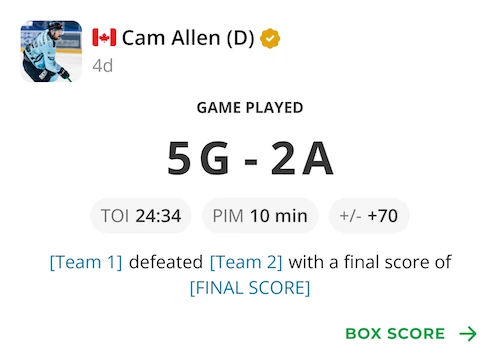500x362 pixels.
Task: Click the 5G goals figure
Action: coord(199,158)
